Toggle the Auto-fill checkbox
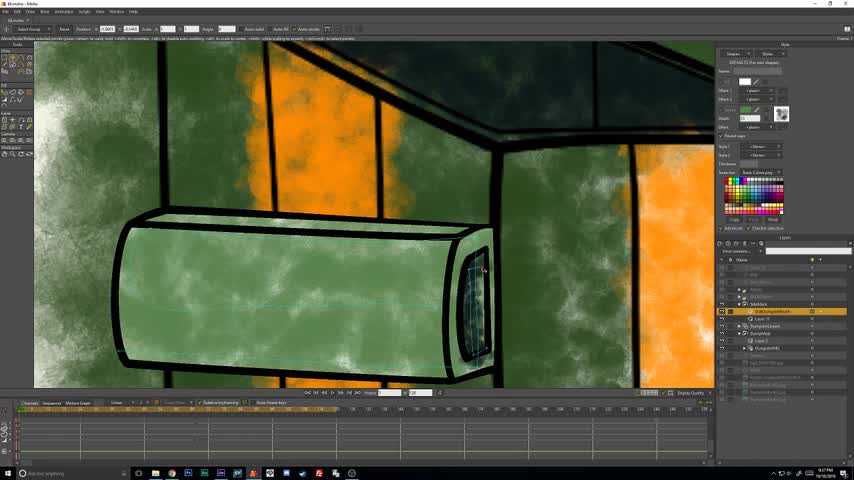Viewport: 854px width, 480px height. coord(270,29)
